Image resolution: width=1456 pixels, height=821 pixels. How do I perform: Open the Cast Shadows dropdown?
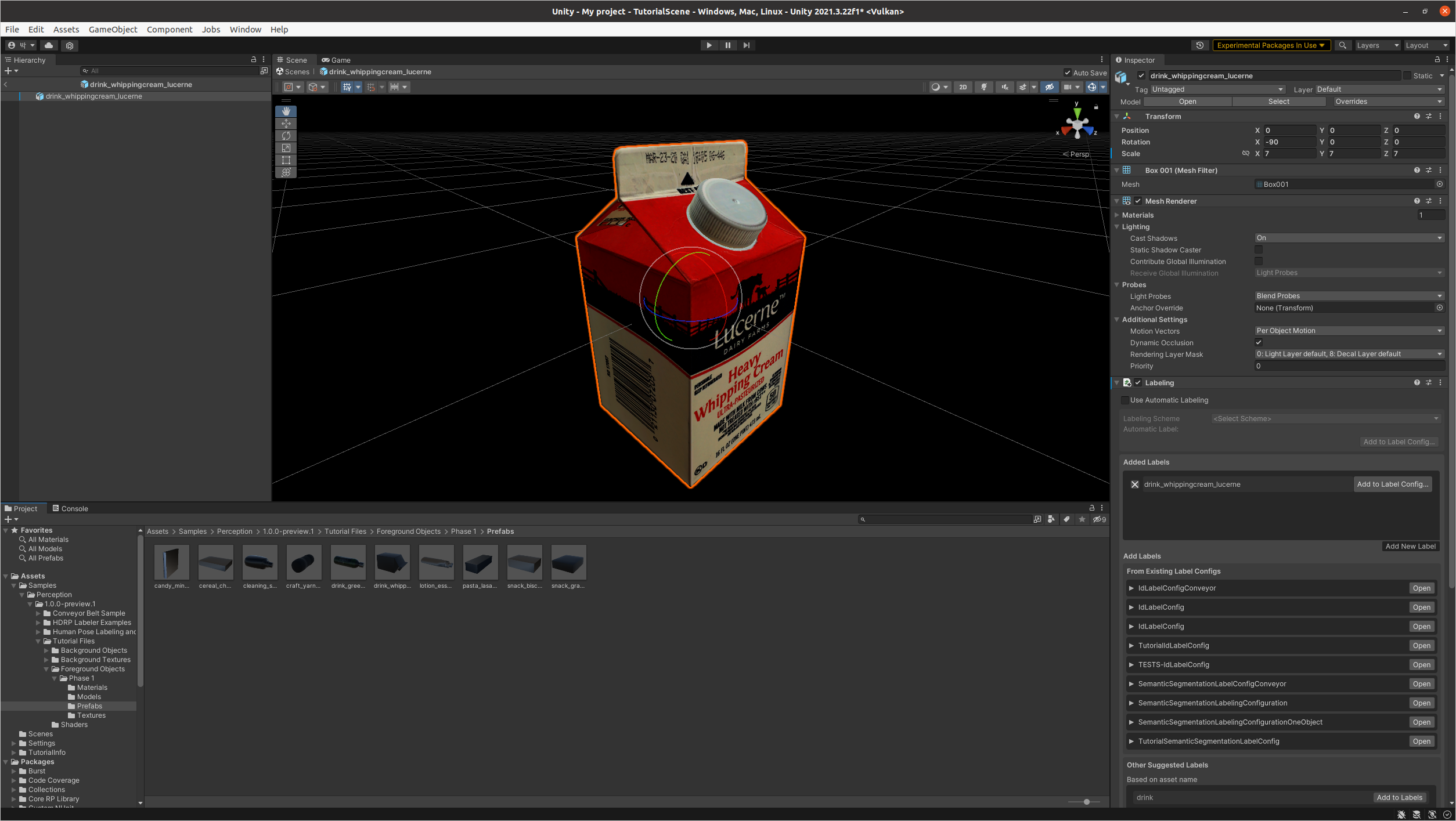coord(1349,238)
